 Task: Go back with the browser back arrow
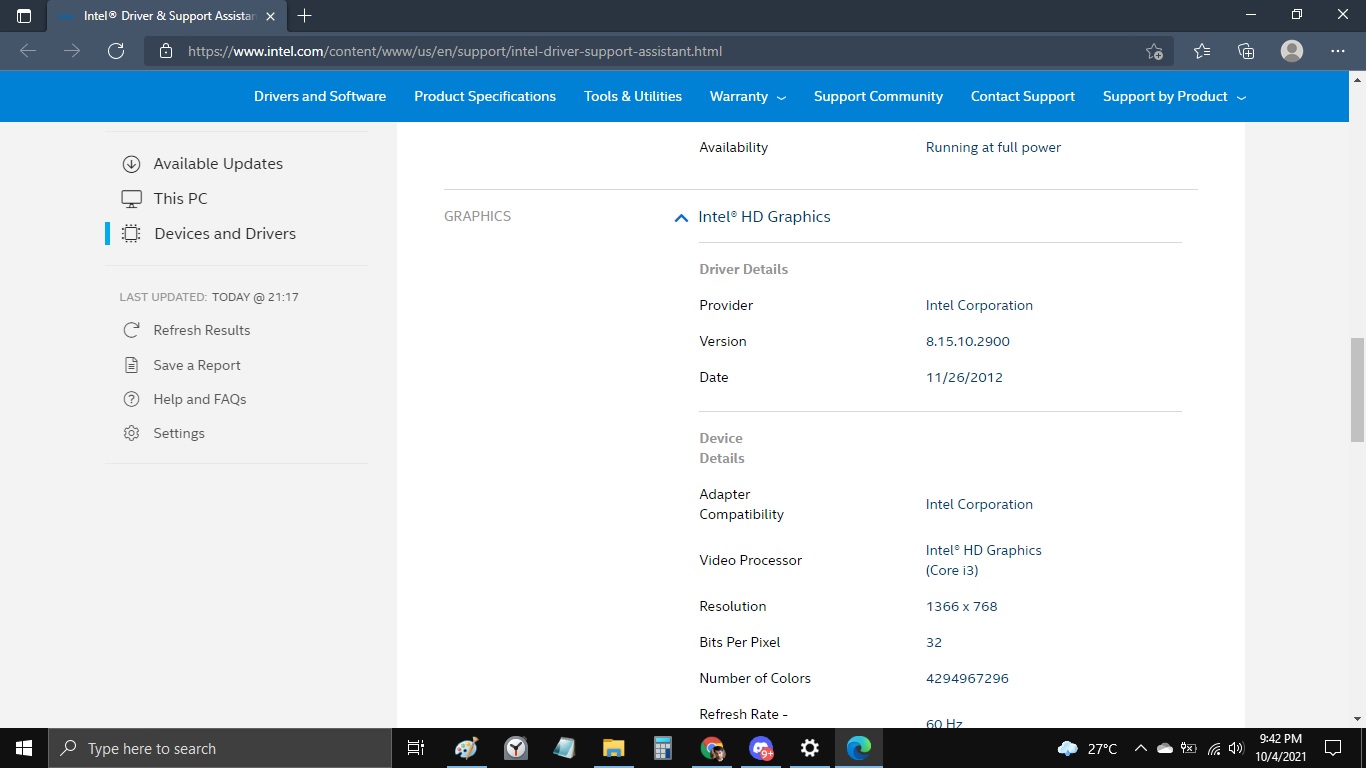[28, 51]
